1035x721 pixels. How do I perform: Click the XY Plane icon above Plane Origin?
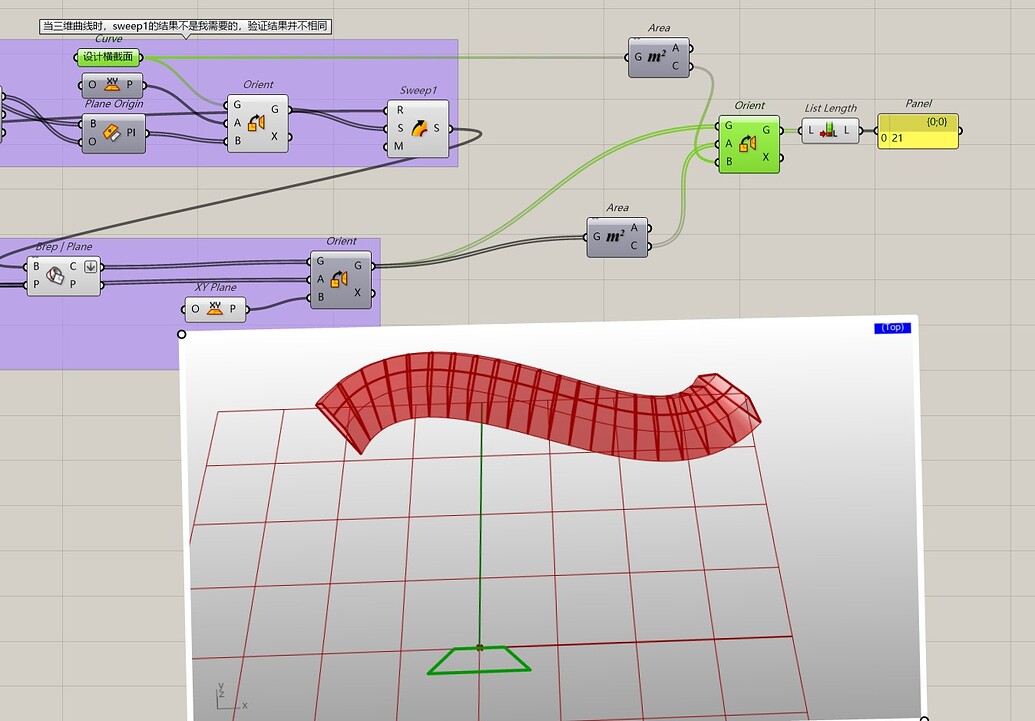point(112,85)
